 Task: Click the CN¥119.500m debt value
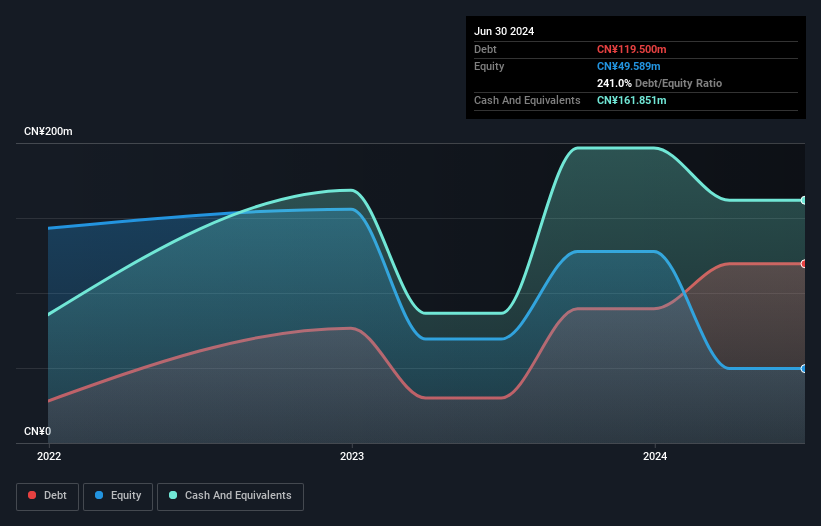(631, 49)
